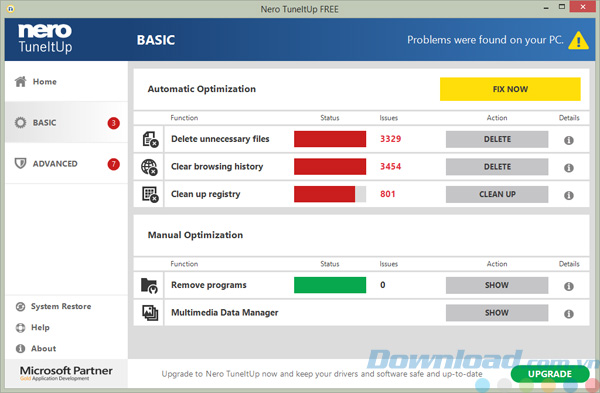Click the red status bar for unnecessary files
600x393 pixels.
330,139
